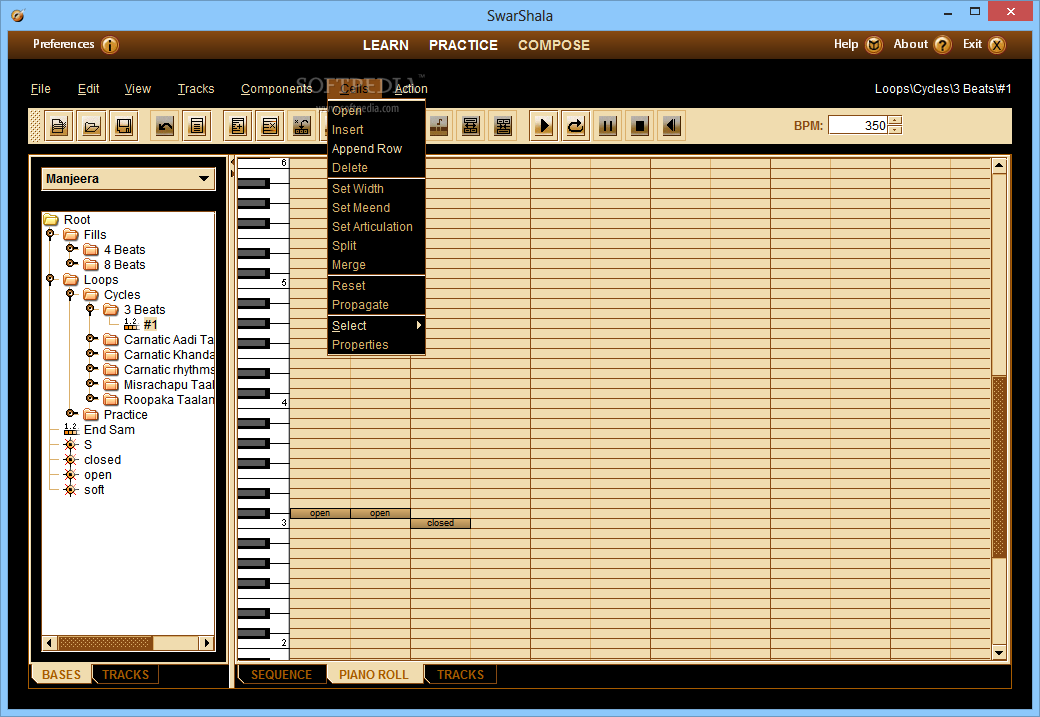Image resolution: width=1040 pixels, height=717 pixels.
Task: Click the stacked-block toolbar icon just before Play
Action: [x=503, y=125]
